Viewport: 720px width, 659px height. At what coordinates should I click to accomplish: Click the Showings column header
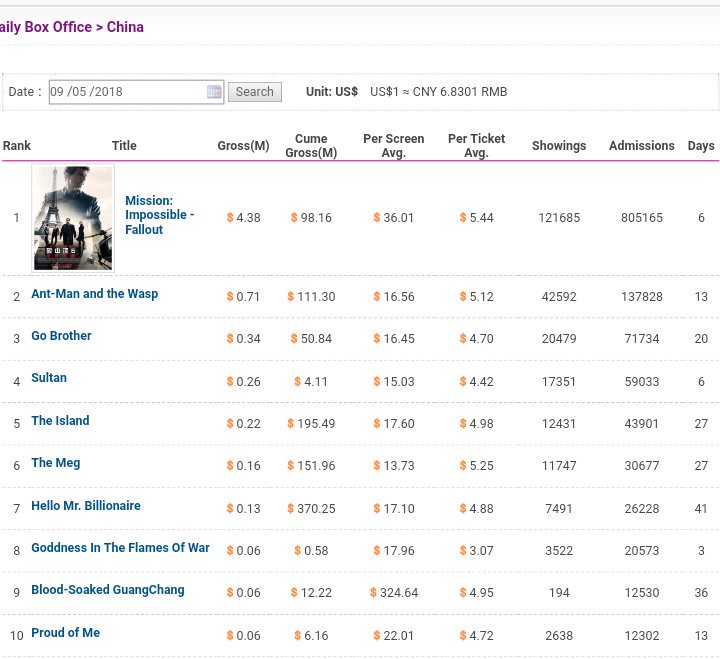559,146
